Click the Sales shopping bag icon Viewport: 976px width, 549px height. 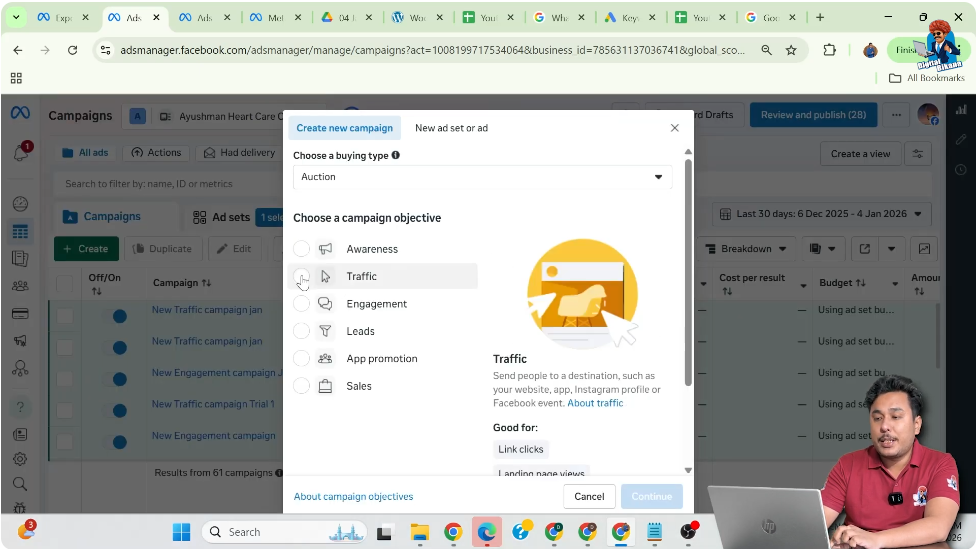[325, 386]
